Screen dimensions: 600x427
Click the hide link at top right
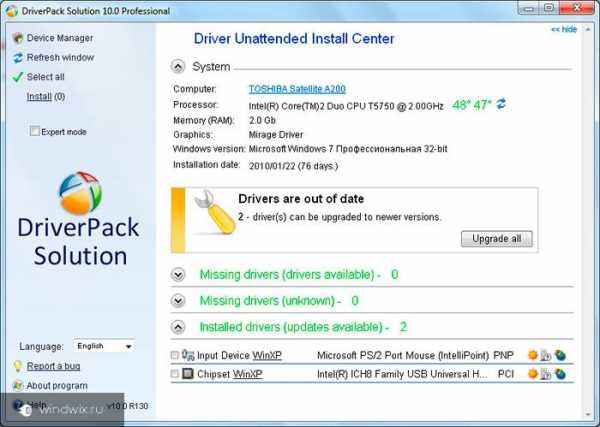564,29
